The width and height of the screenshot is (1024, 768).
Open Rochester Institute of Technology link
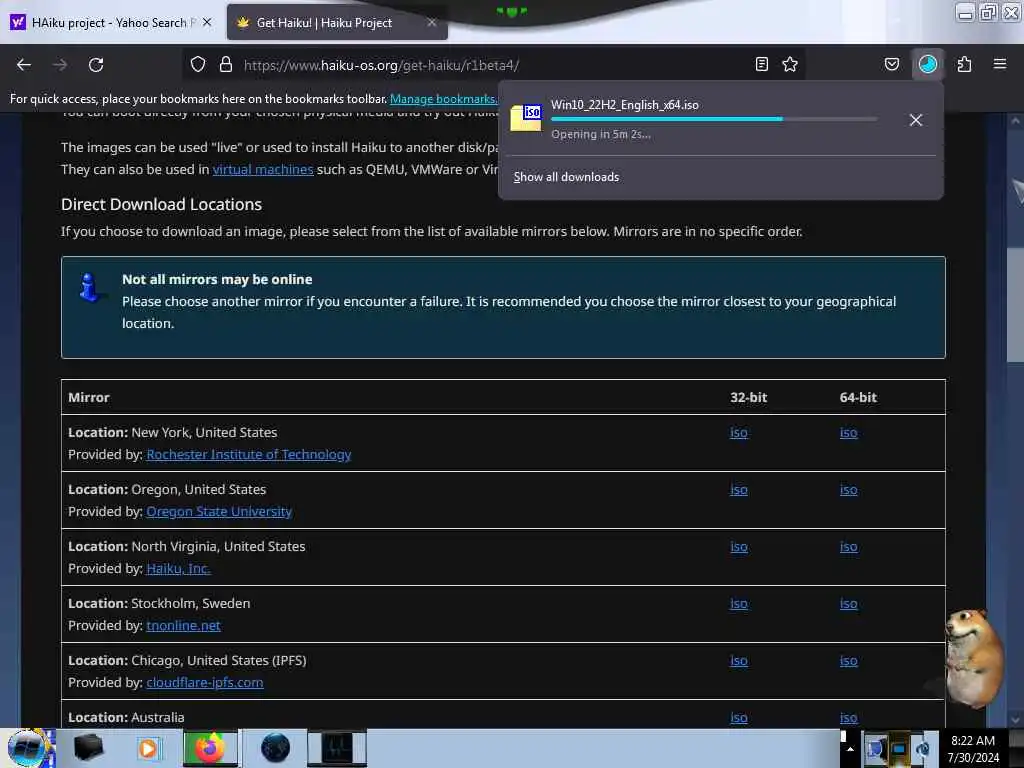pyautogui.click(x=249, y=455)
